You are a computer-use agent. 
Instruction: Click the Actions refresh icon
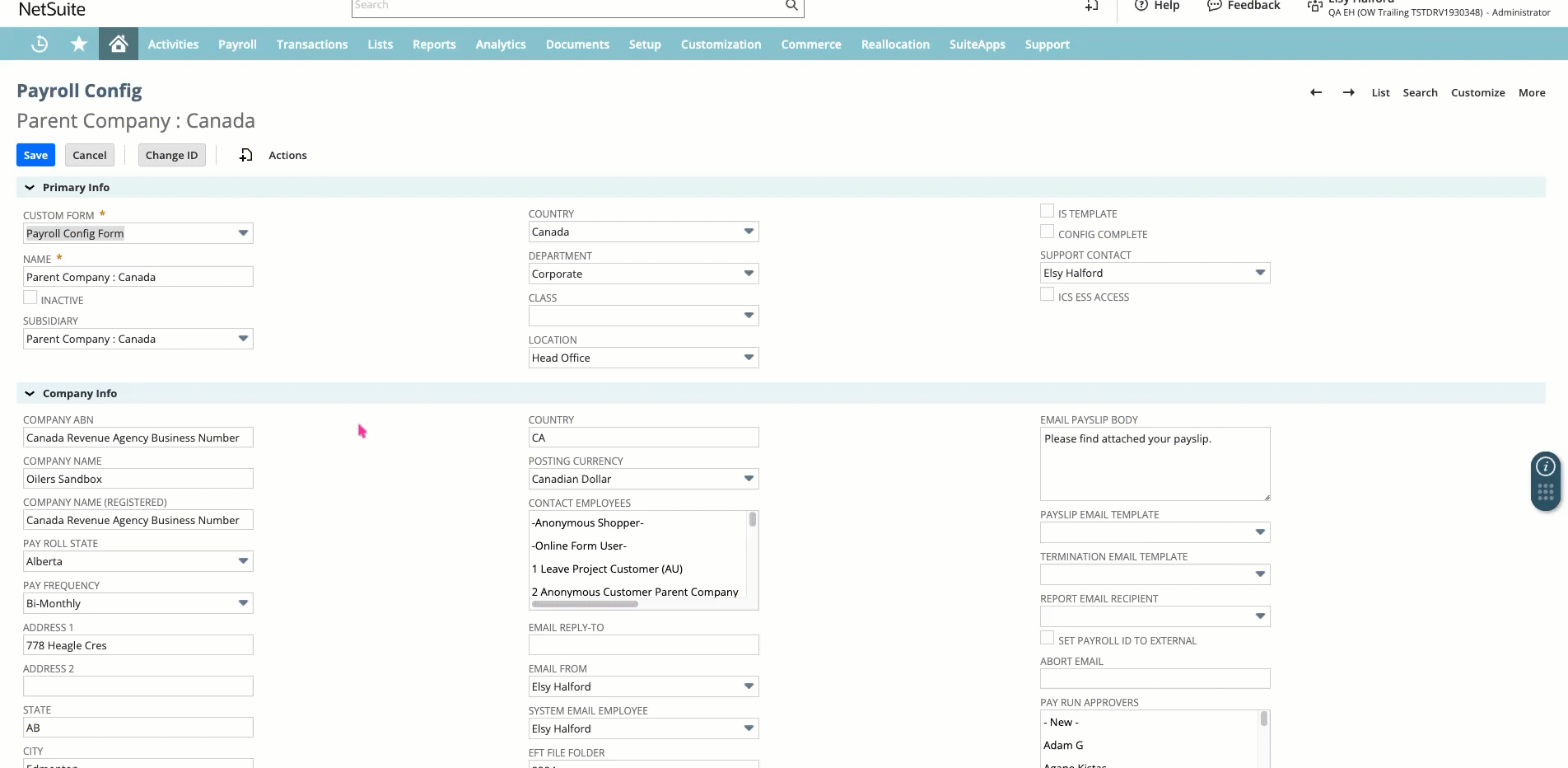coord(245,155)
